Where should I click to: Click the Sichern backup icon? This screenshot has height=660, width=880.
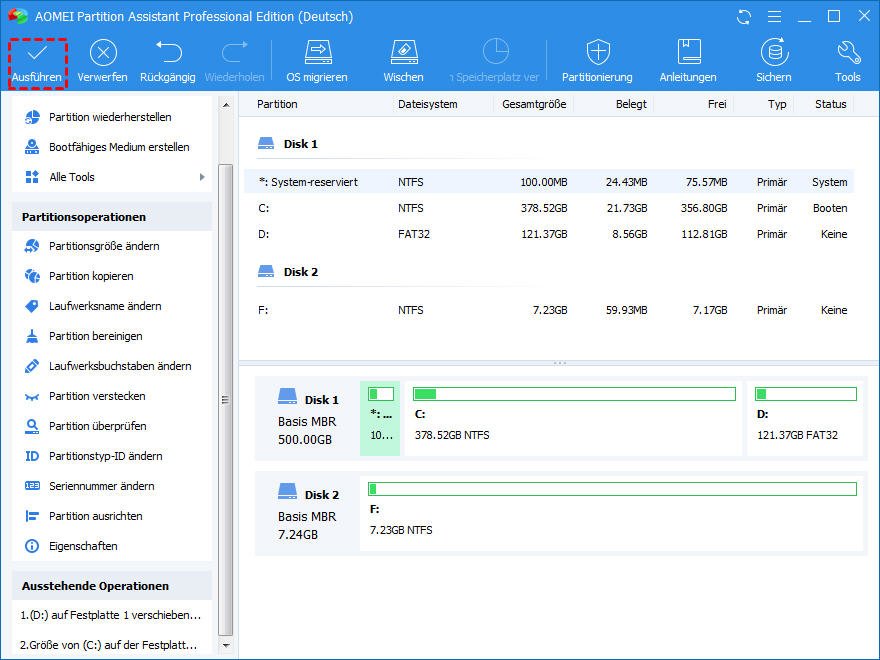coord(773,54)
